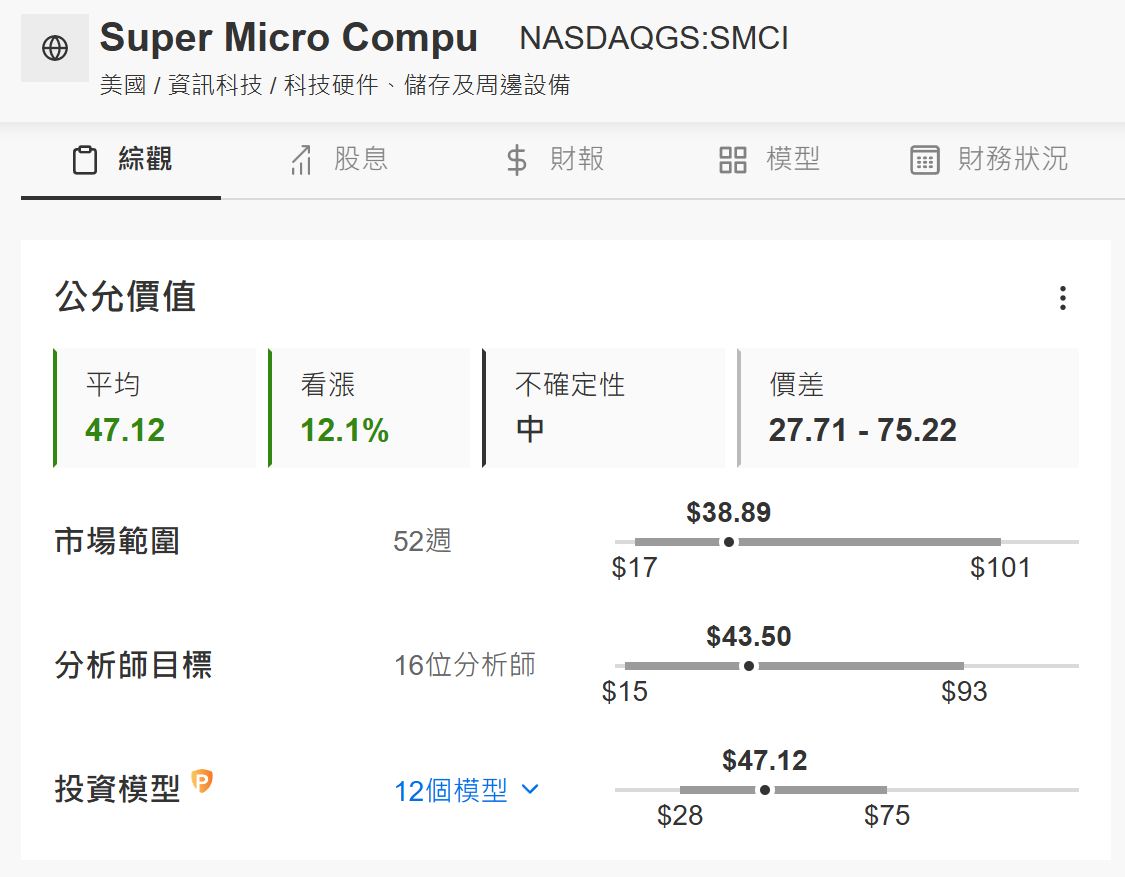1125x877 pixels.
Task: Open the three-dot menu for 公允價值
Action: coord(1063,298)
